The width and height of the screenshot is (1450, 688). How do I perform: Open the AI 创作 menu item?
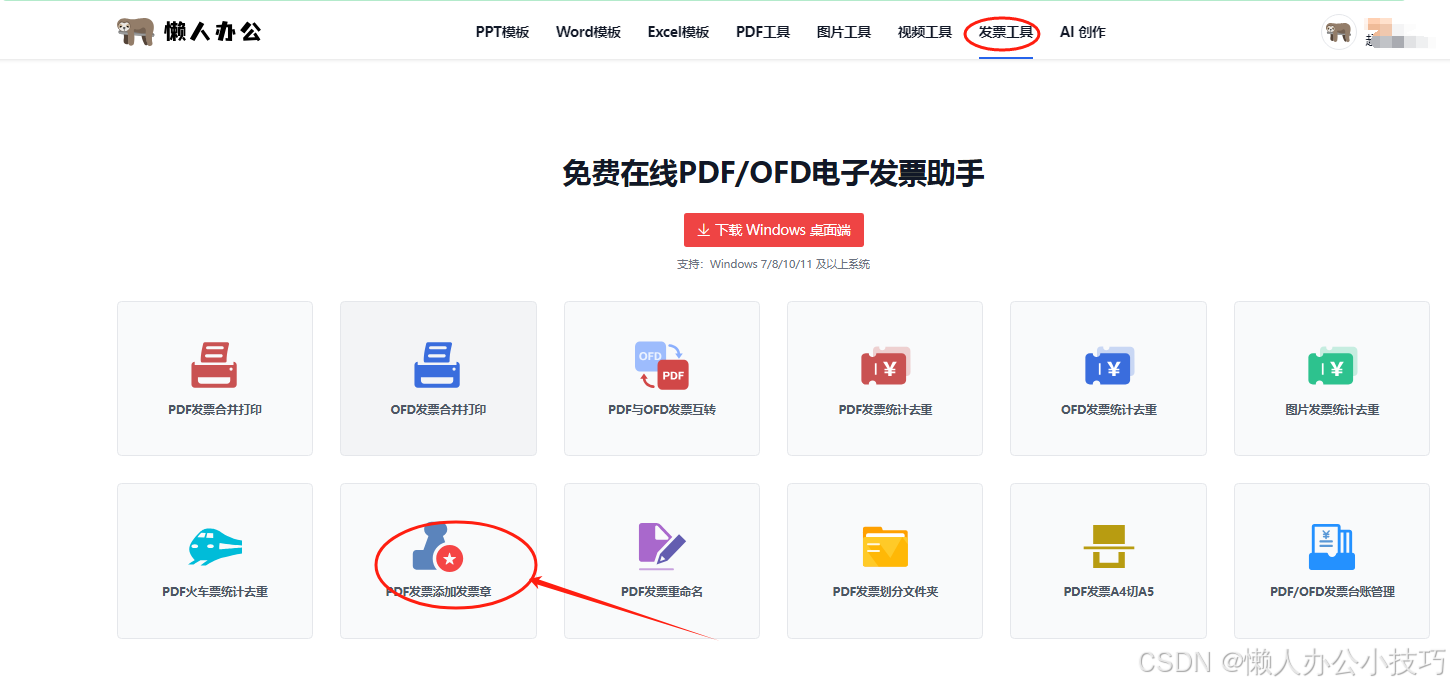coord(1083,32)
